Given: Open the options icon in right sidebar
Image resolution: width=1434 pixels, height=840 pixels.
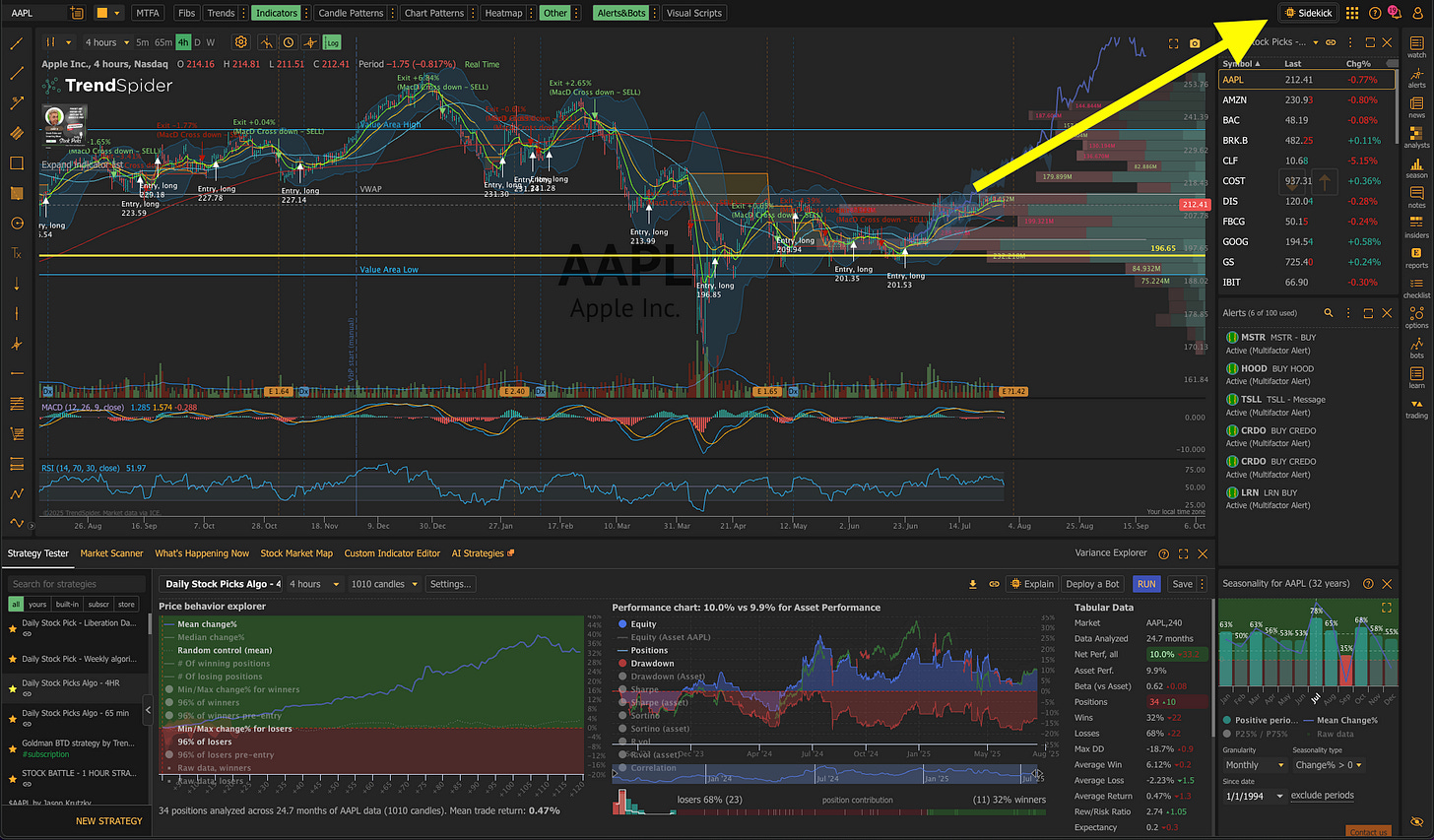Looking at the screenshot, I should pos(1416,318).
